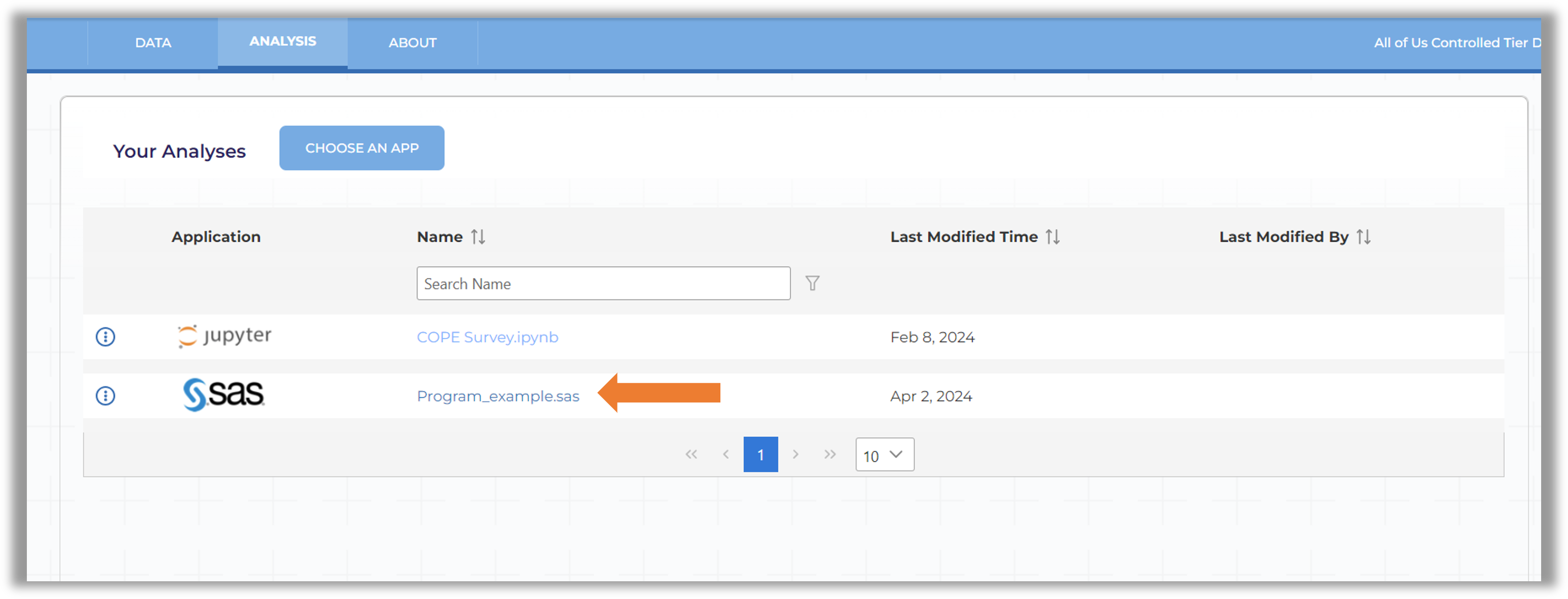Jump to last page using double-right arrow
This screenshot has height=599, width=1568.
click(x=830, y=454)
